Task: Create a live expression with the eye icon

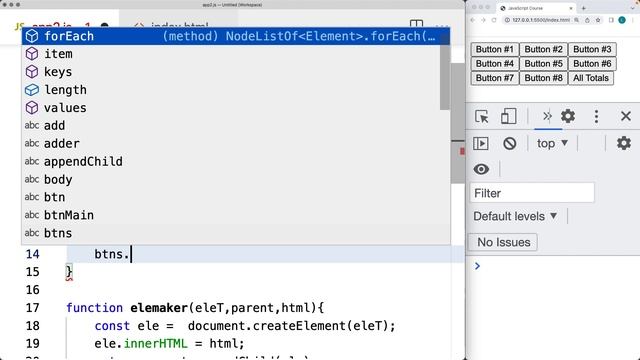Action: (x=481, y=169)
